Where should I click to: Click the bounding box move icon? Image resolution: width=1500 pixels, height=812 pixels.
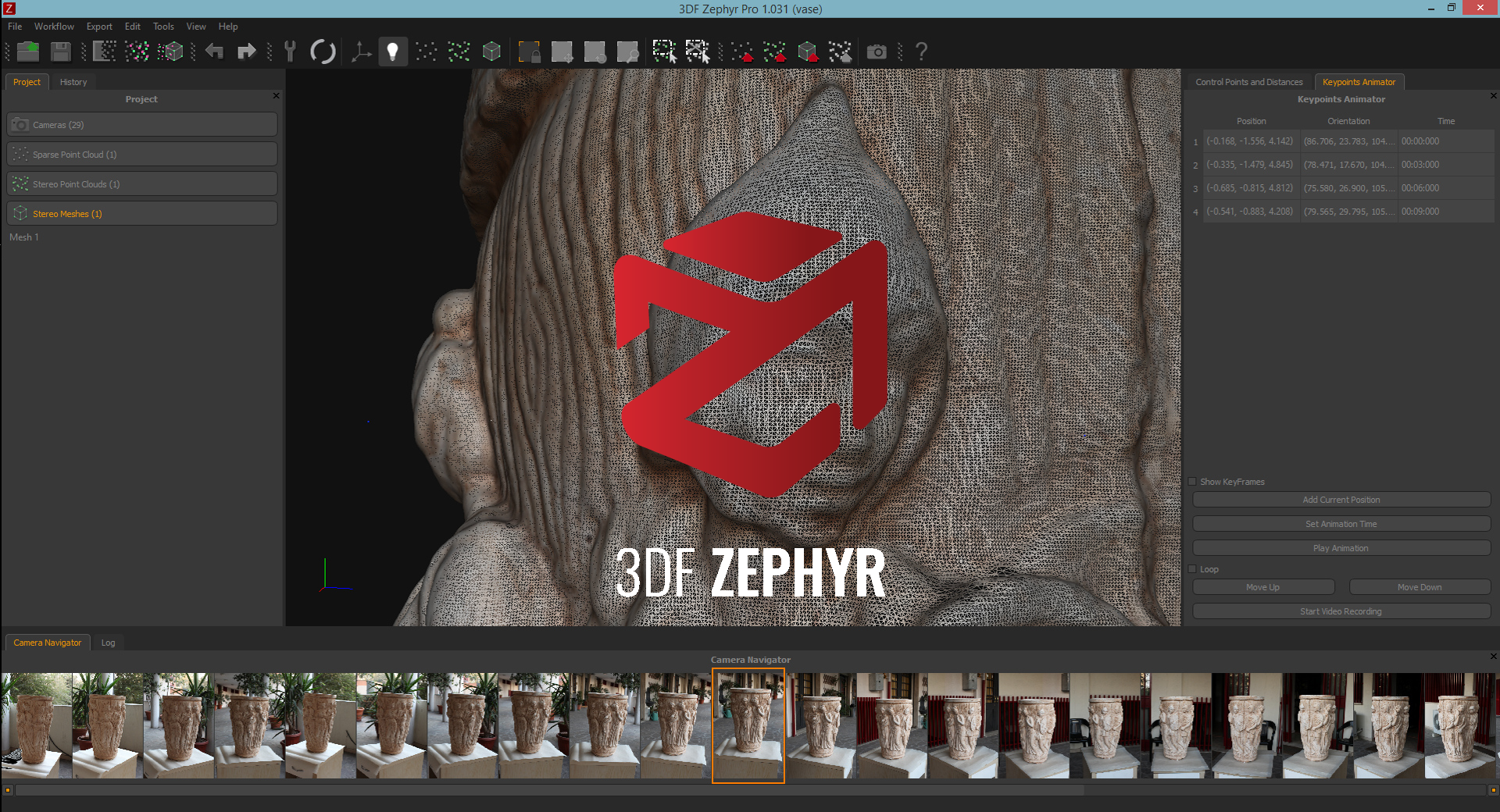click(x=562, y=52)
